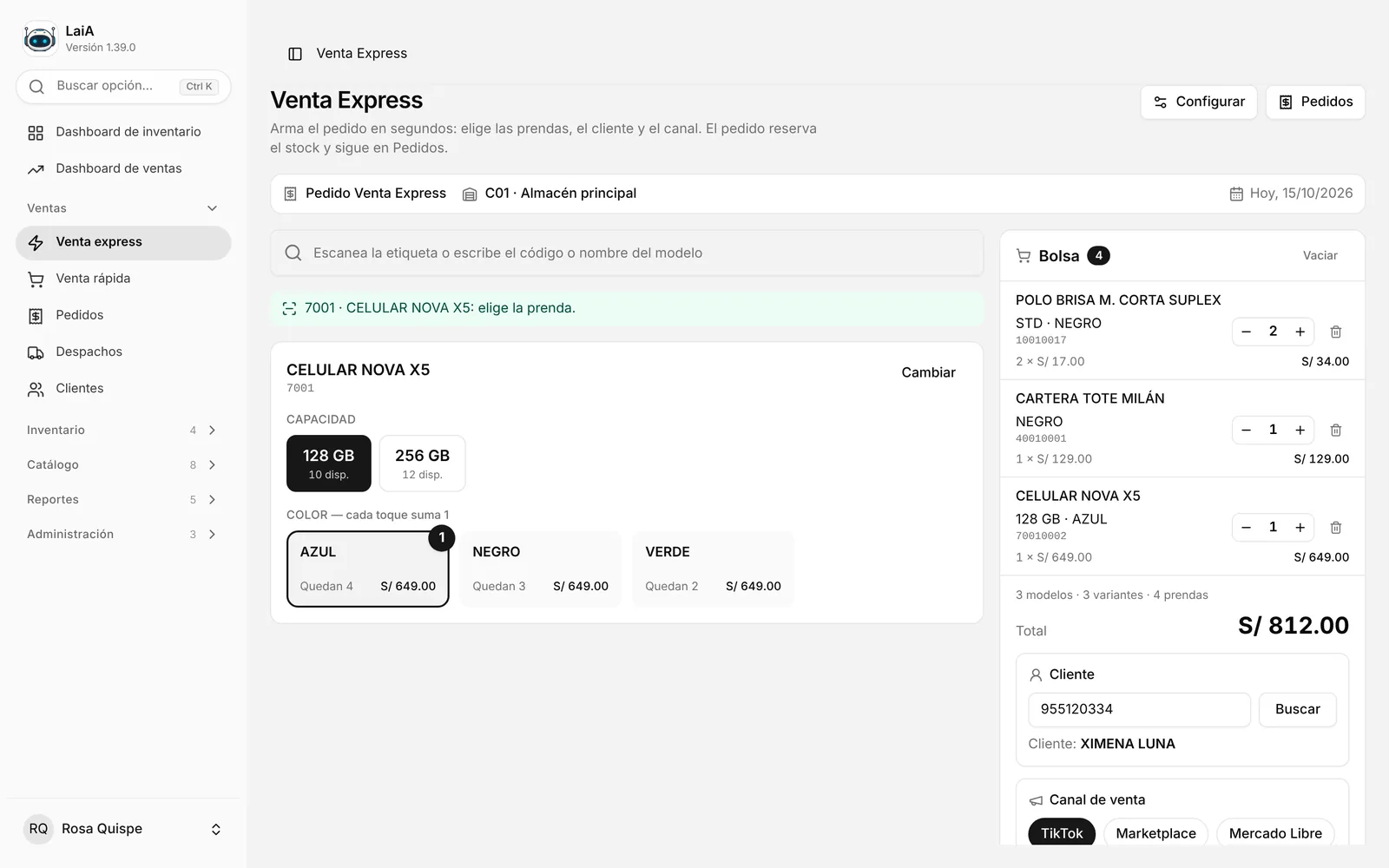Focus the scan label search field
The width and height of the screenshot is (1389, 868).
click(x=627, y=253)
